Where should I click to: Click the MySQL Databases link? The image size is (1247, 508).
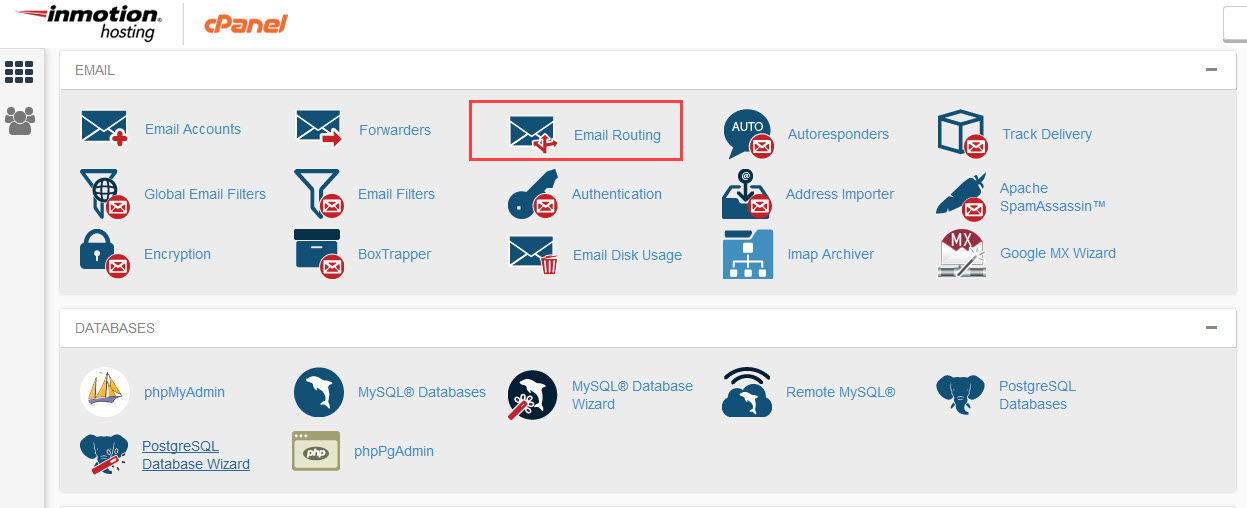422,392
